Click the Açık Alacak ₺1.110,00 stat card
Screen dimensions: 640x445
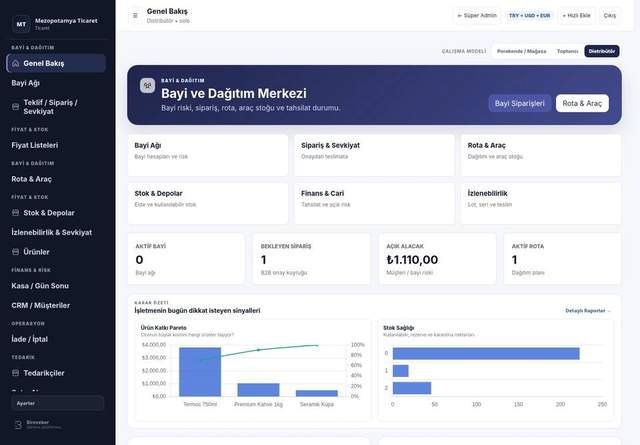click(x=437, y=259)
